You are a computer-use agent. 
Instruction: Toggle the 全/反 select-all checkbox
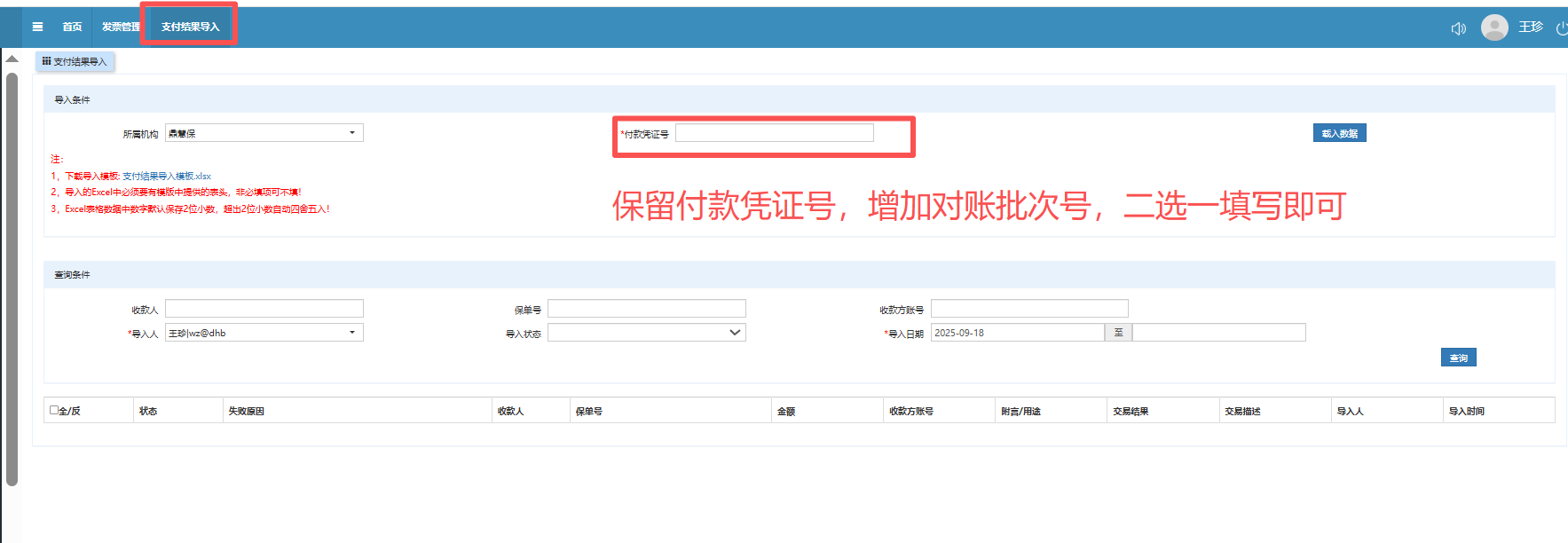click(x=54, y=410)
